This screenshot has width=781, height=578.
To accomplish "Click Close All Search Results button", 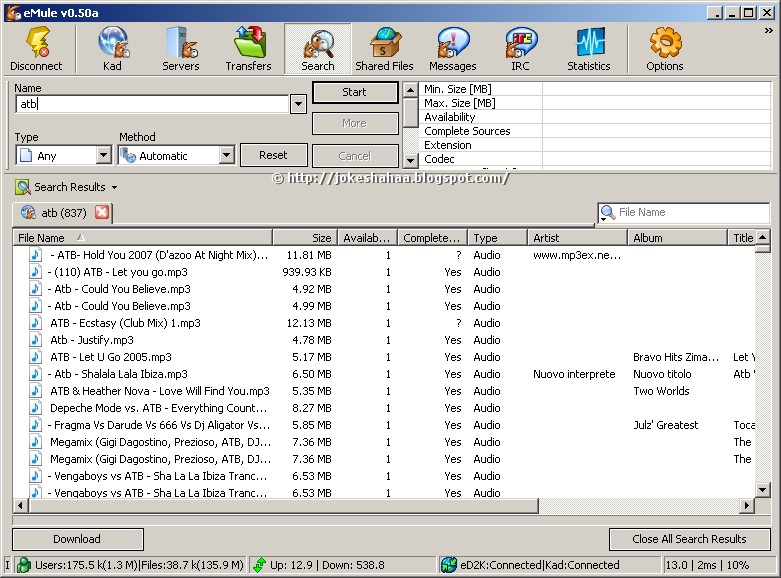I will 689,539.
